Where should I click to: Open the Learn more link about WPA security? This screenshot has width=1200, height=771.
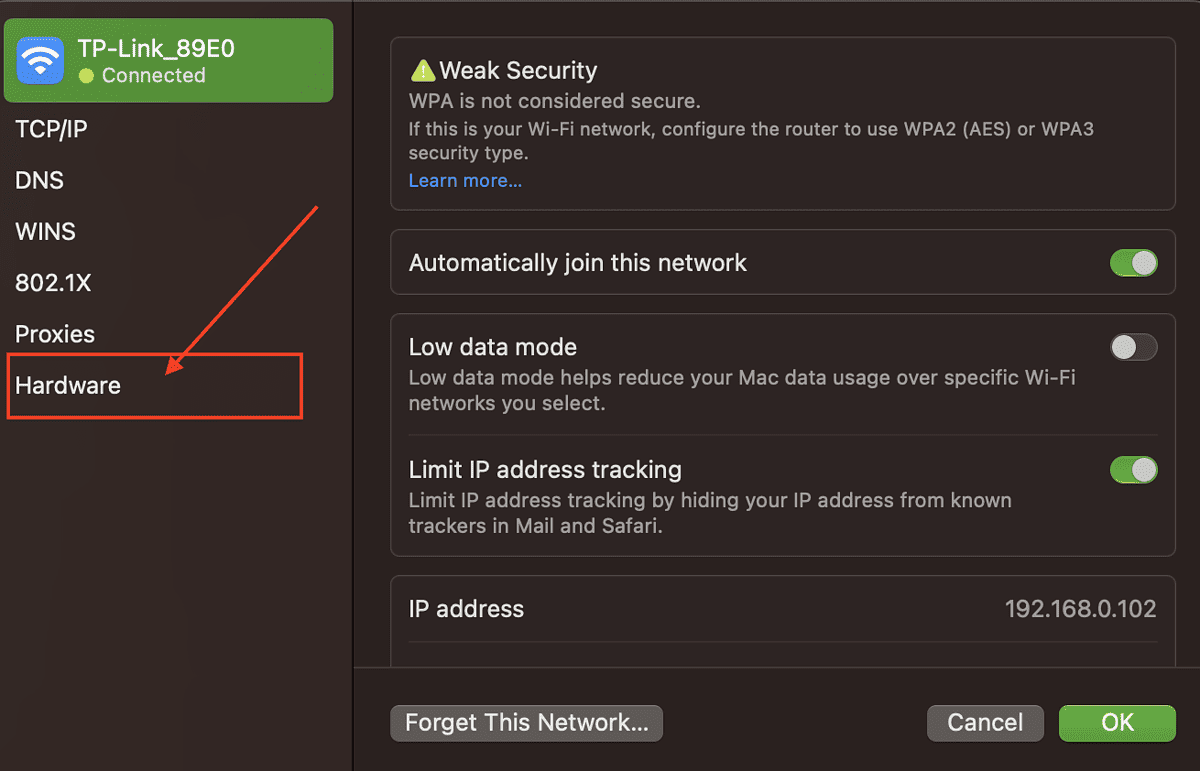[x=464, y=180]
